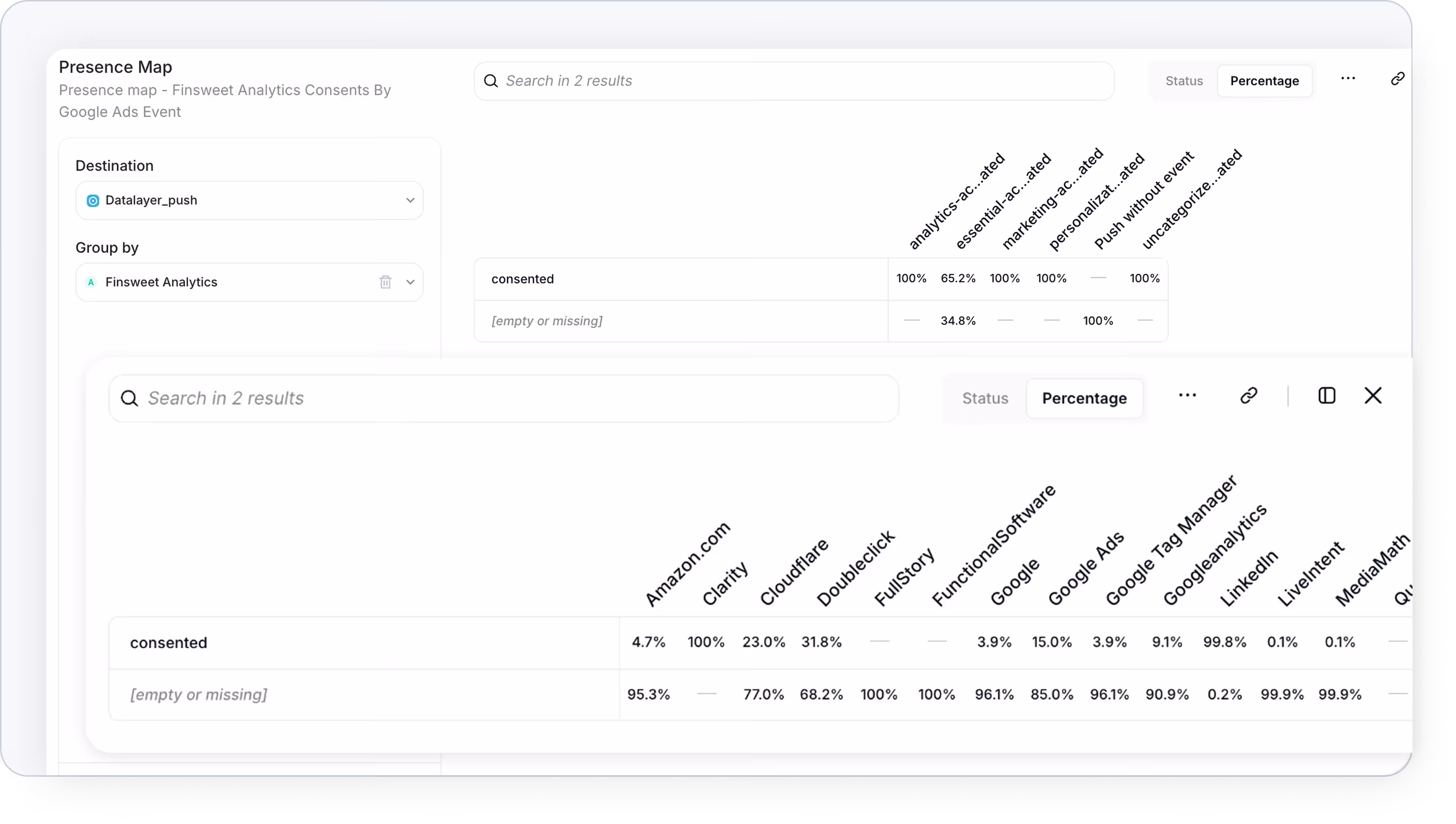Click the trash icon in Group by field

(x=385, y=282)
